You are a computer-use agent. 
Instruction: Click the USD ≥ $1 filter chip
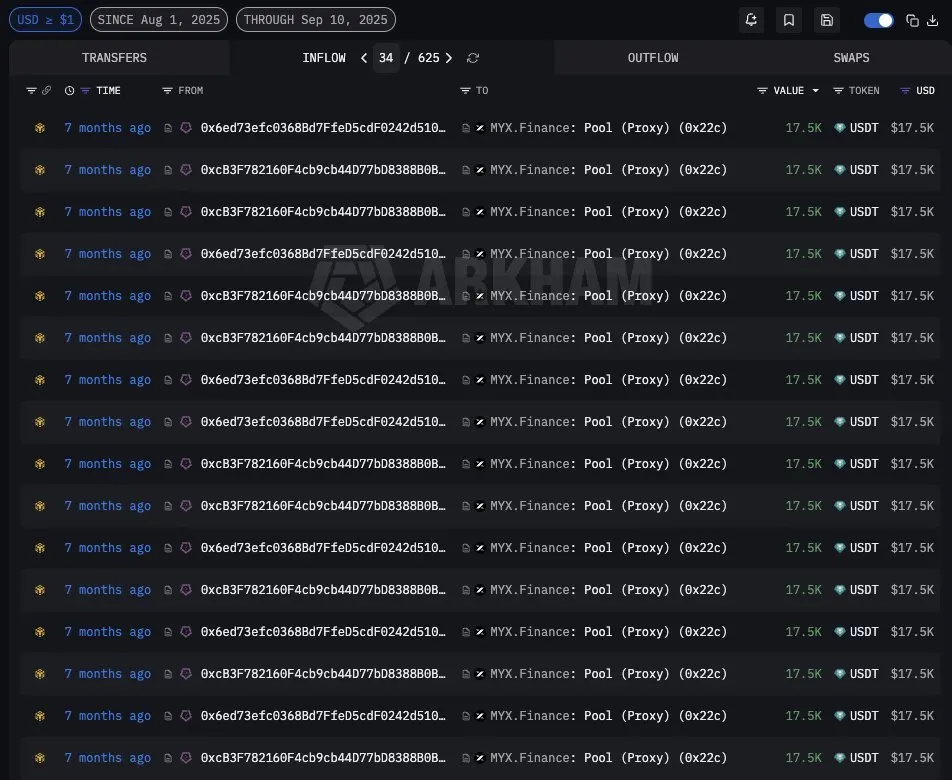[46, 20]
